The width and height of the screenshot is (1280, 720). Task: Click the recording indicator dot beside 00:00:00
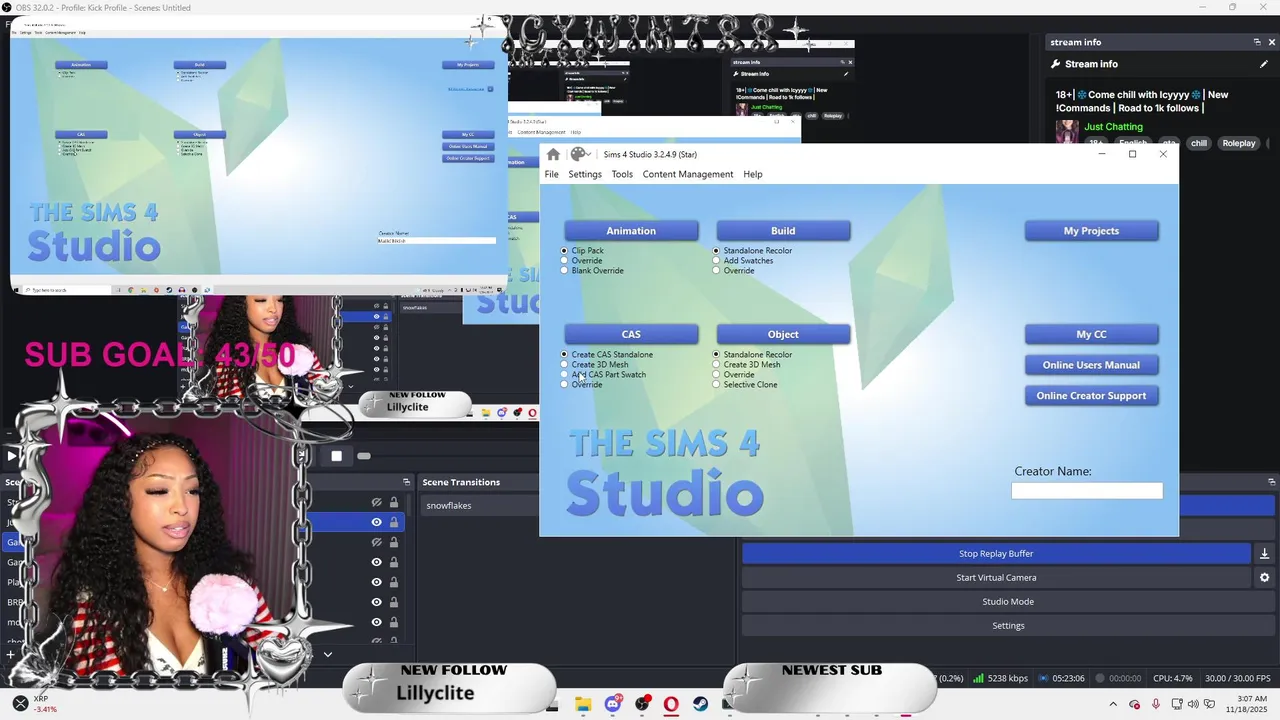point(1100,678)
